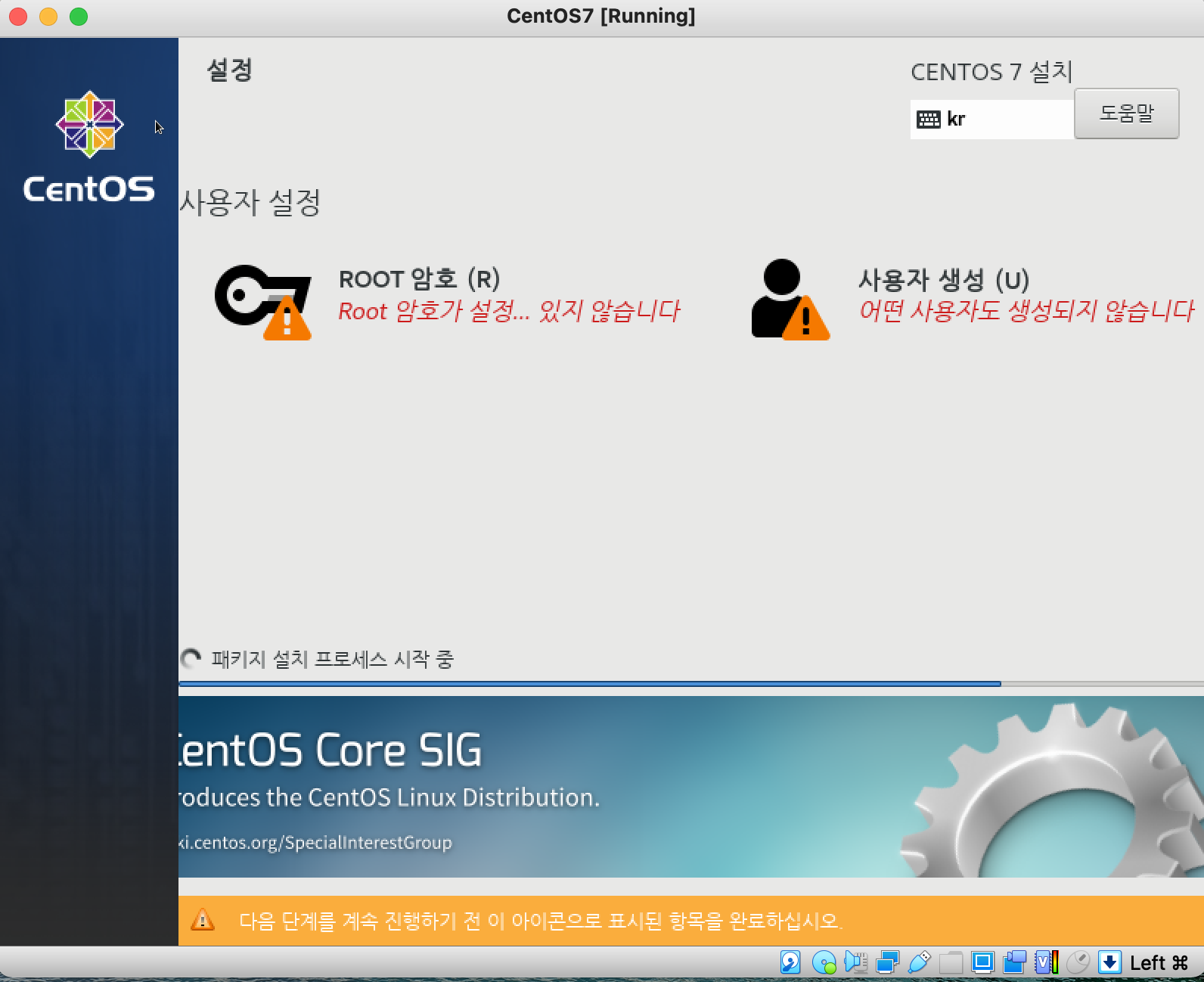1204x982 pixels.
Task: Click the 패키지 설치 프로세스 시작 중 status text
Action: [x=332, y=659]
